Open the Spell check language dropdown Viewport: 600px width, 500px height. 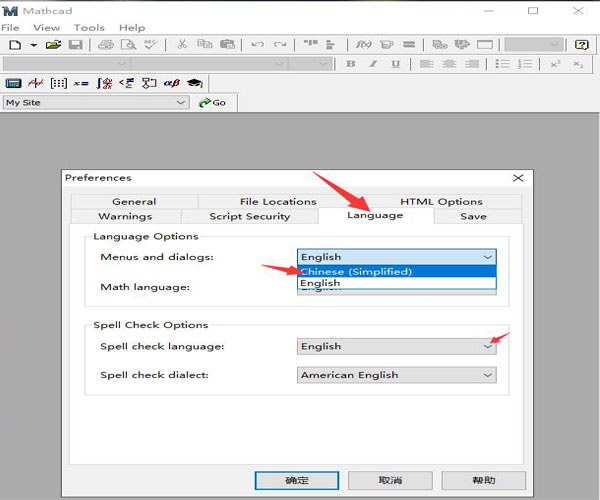click(488, 346)
